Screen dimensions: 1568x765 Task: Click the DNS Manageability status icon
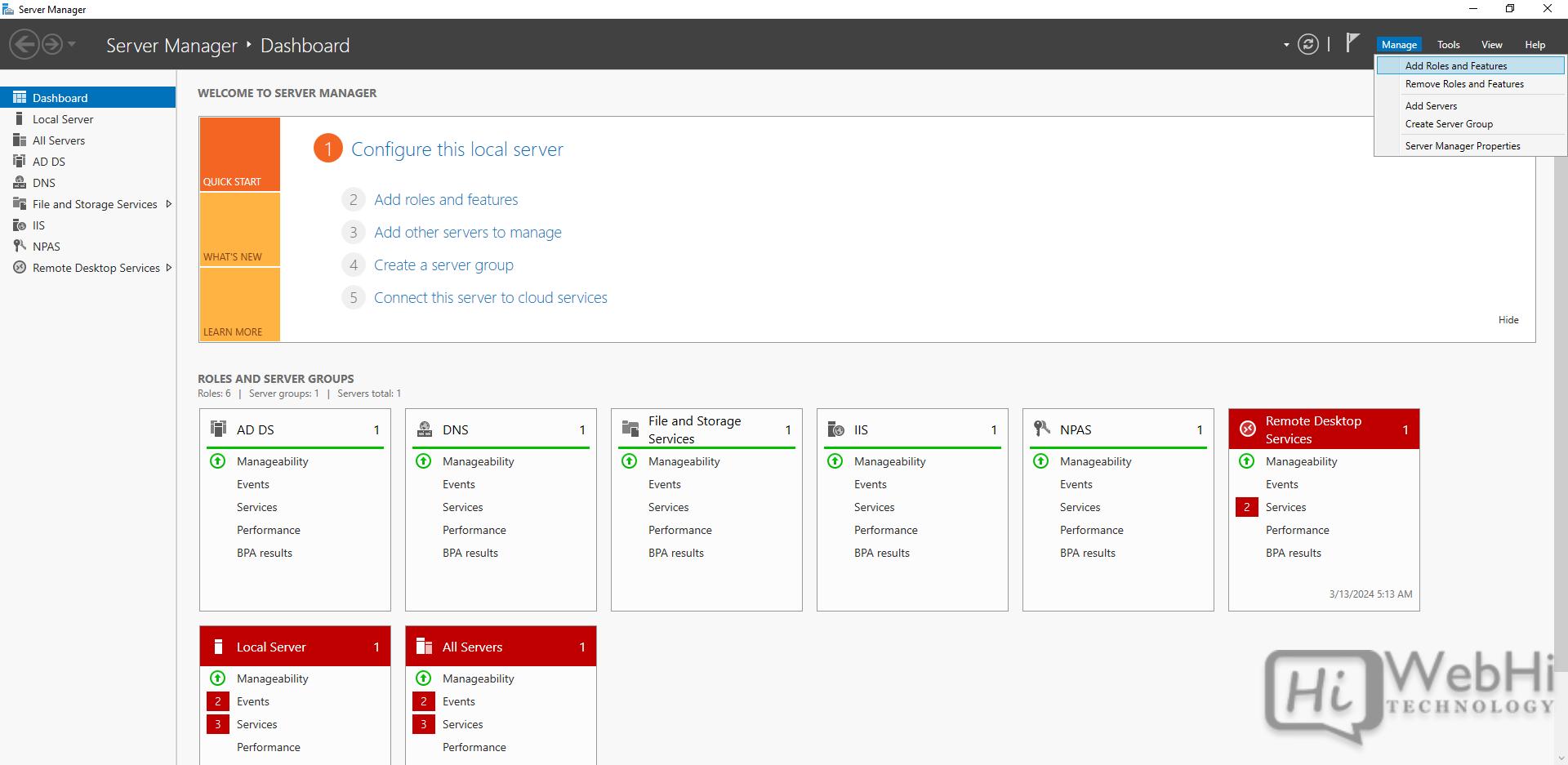(424, 461)
